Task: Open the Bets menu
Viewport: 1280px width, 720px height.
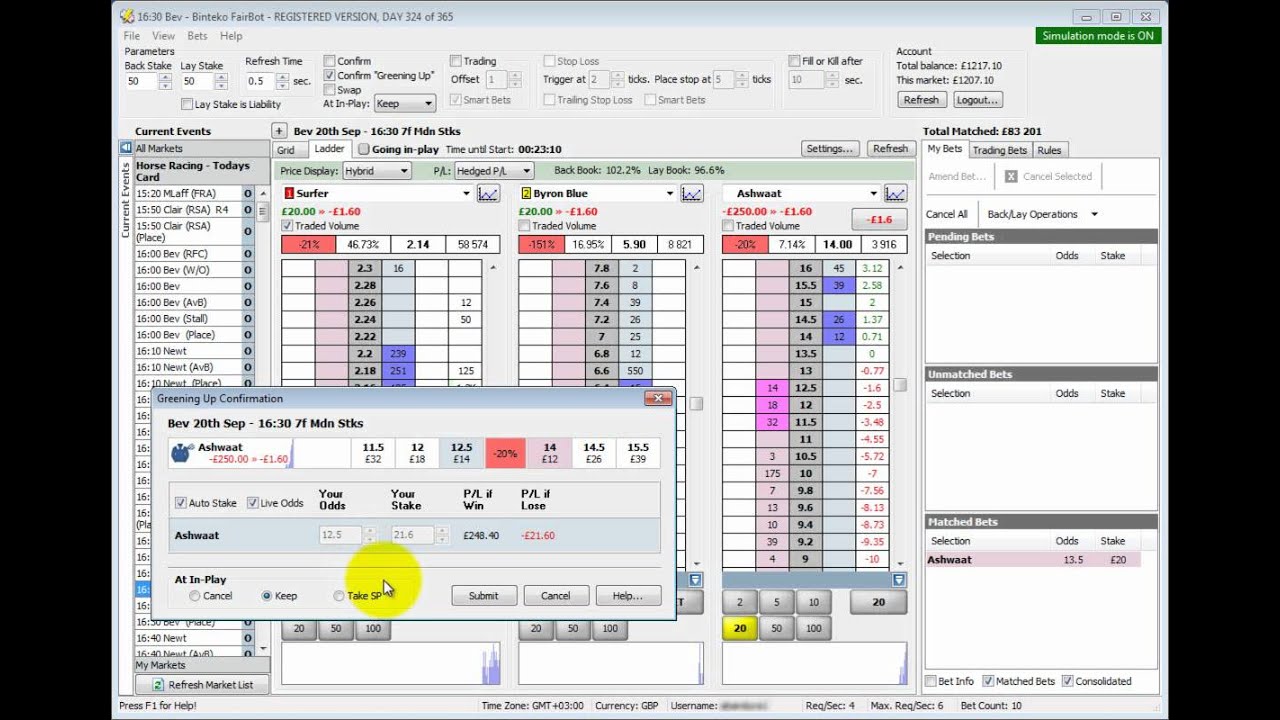Action: (197, 36)
